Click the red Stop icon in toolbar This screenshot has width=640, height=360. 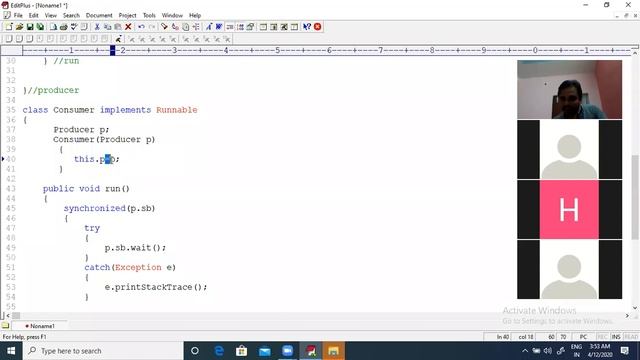(318, 27)
